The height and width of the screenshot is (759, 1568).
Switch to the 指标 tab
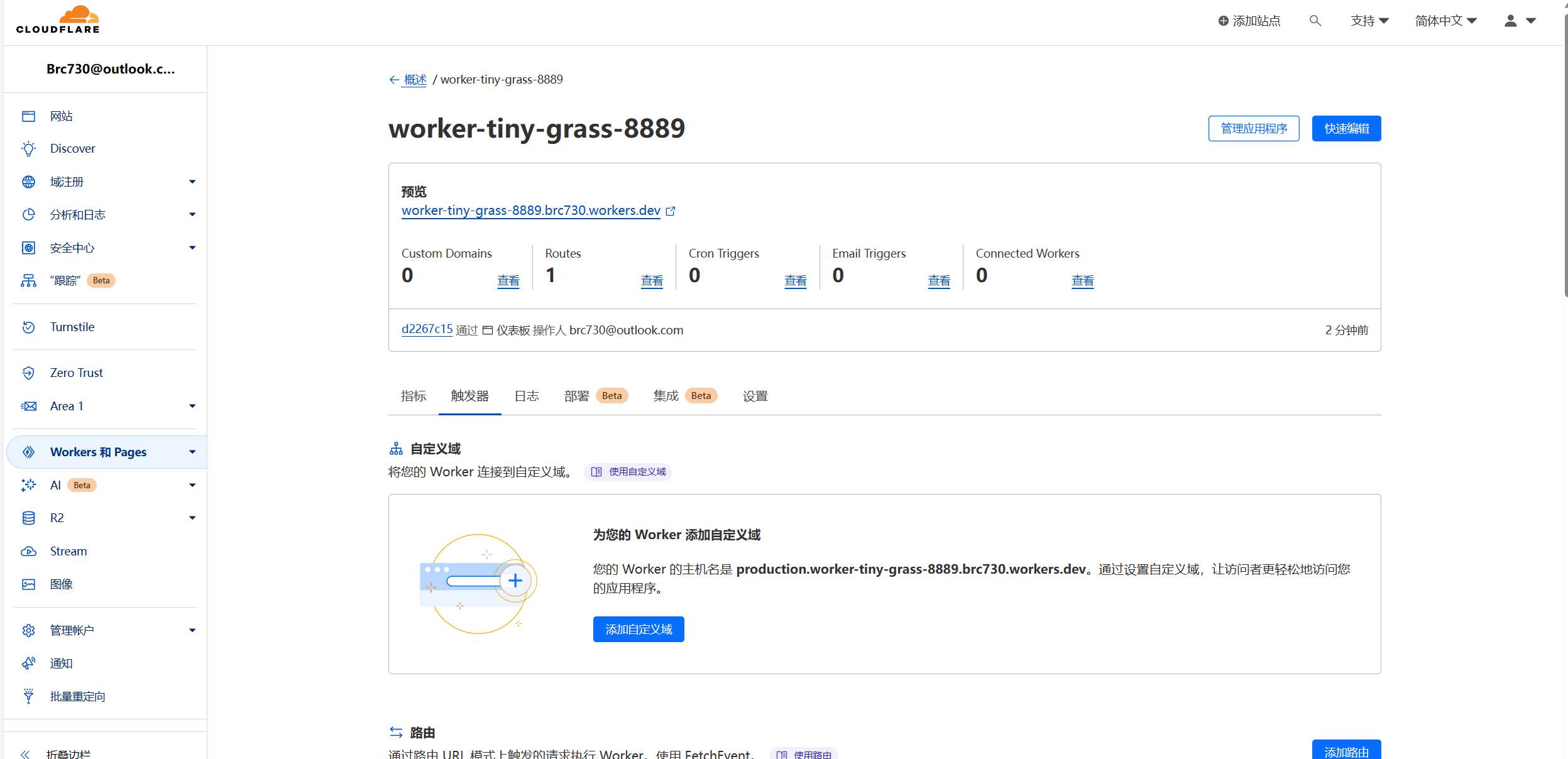point(414,396)
